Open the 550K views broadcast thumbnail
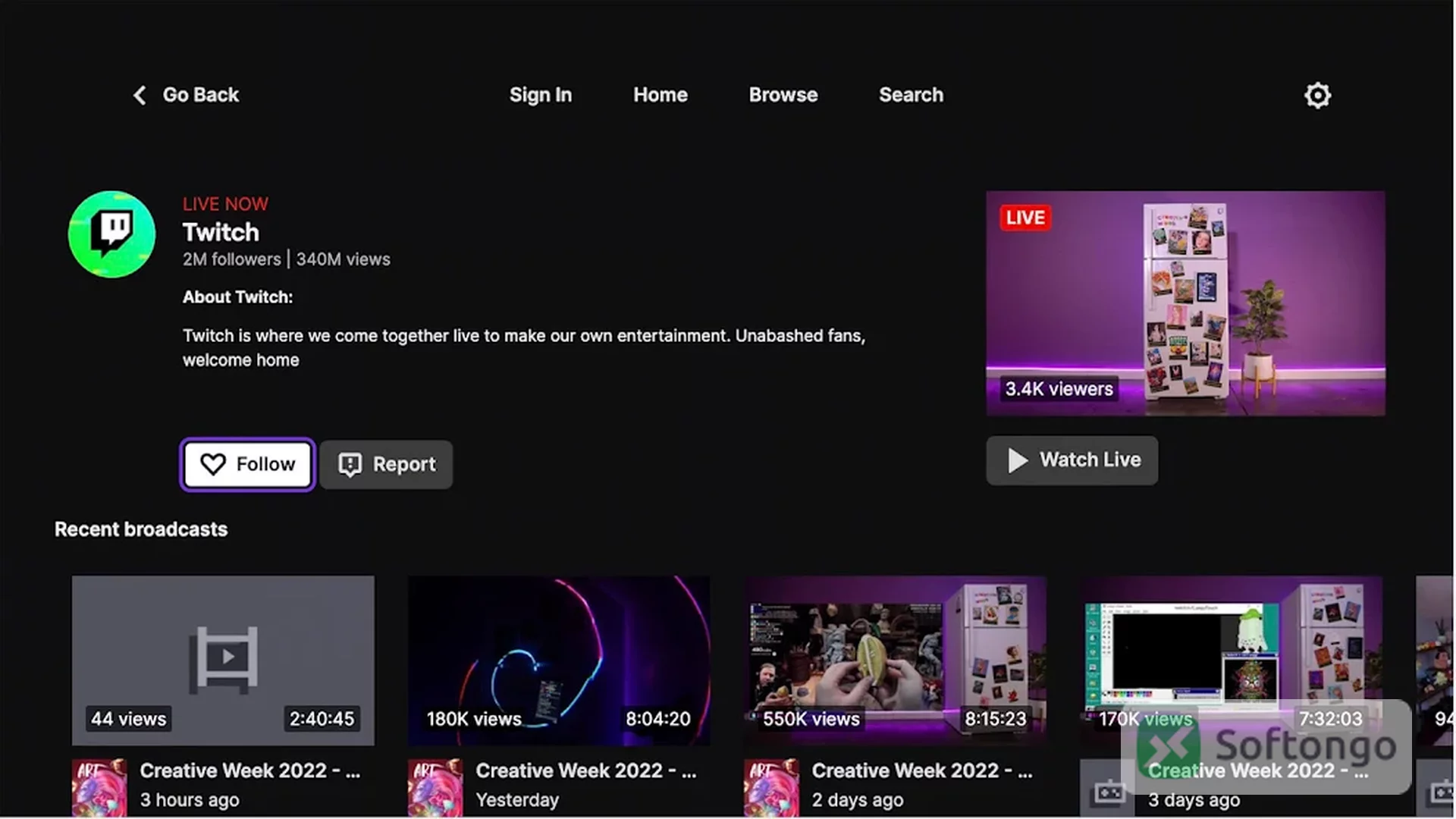This screenshot has width=1456, height=819. click(895, 661)
